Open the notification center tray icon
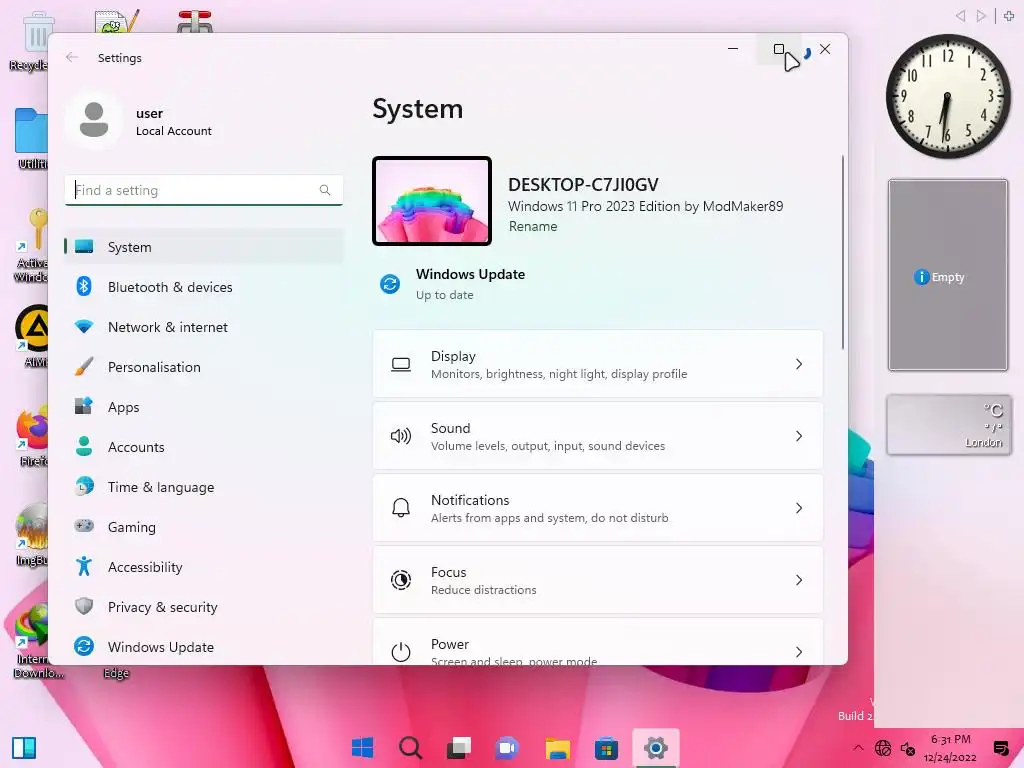This screenshot has height=768, width=1024. [1001, 748]
